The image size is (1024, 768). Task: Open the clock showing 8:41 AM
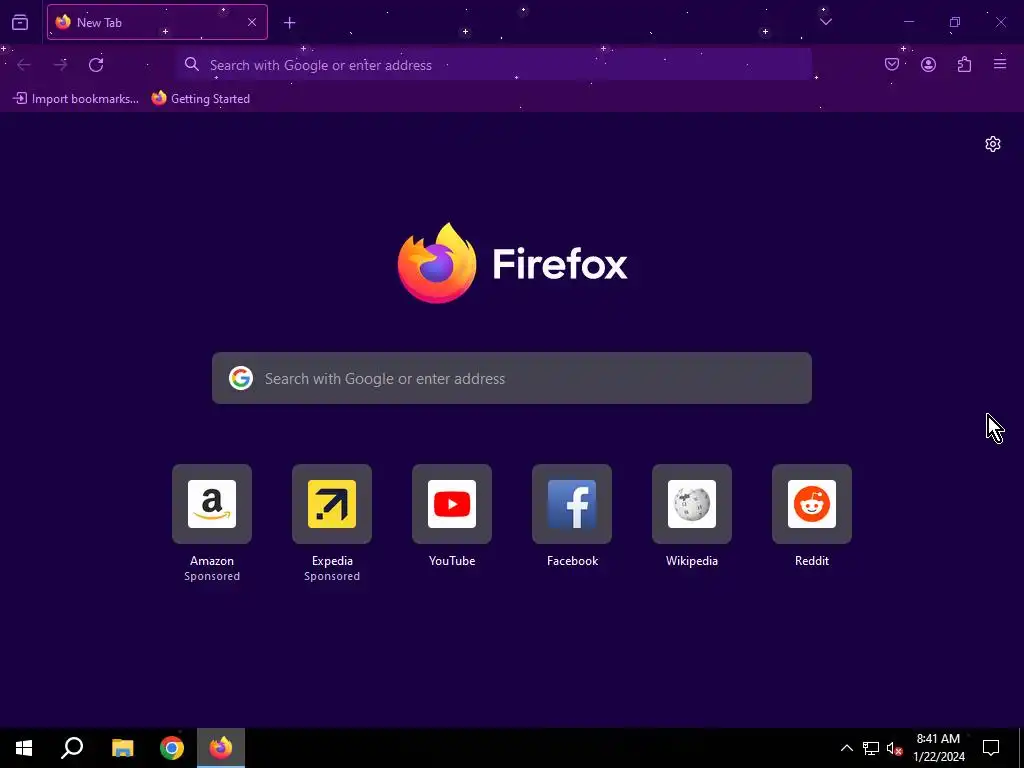click(938, 748)
